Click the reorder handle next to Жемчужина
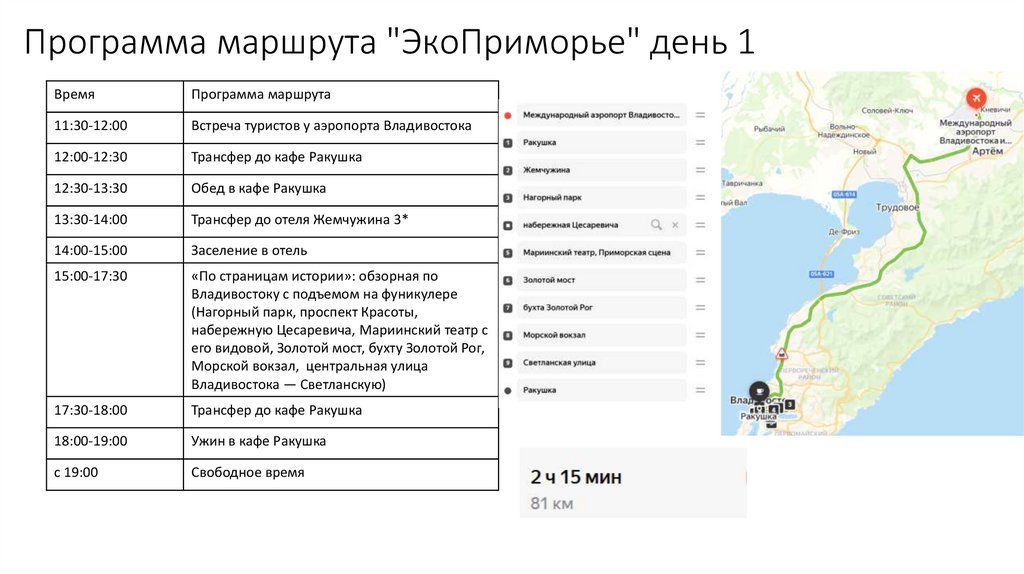The height and width of the screenshot is (574, 1024). coord(700,170)
